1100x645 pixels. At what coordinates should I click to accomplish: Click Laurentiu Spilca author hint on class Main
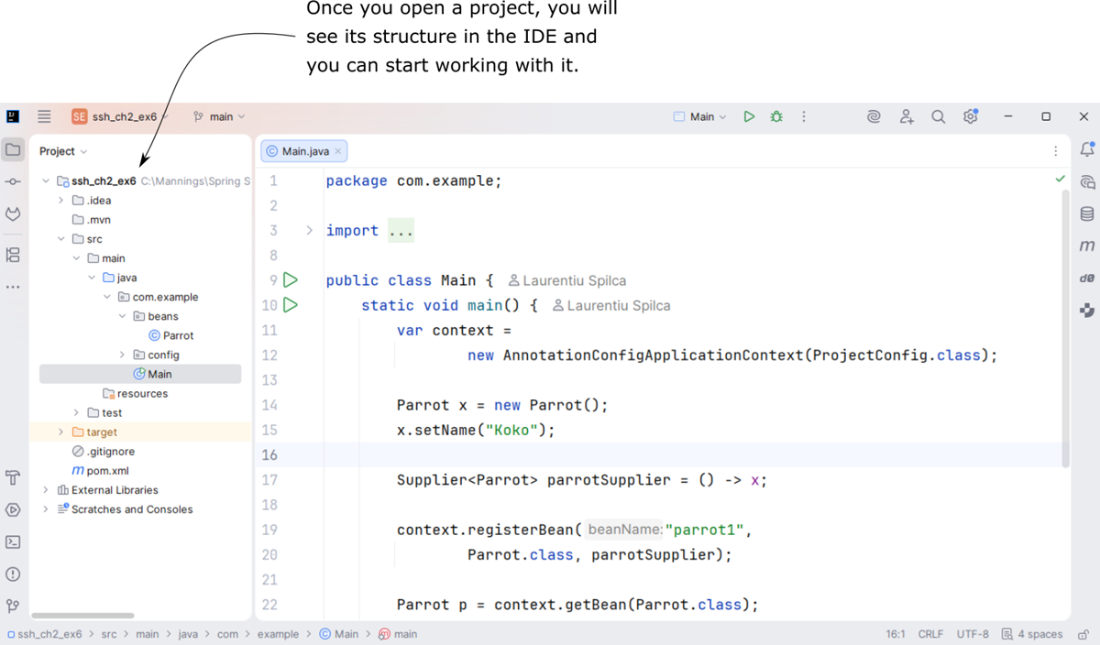tap(567, 281)
